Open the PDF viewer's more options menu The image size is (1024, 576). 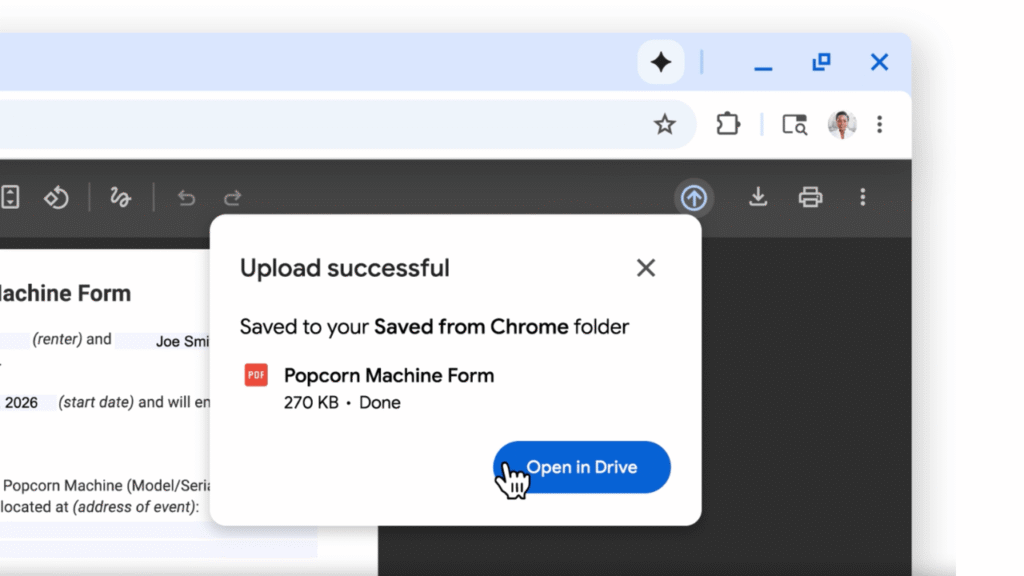coord(862,197)
